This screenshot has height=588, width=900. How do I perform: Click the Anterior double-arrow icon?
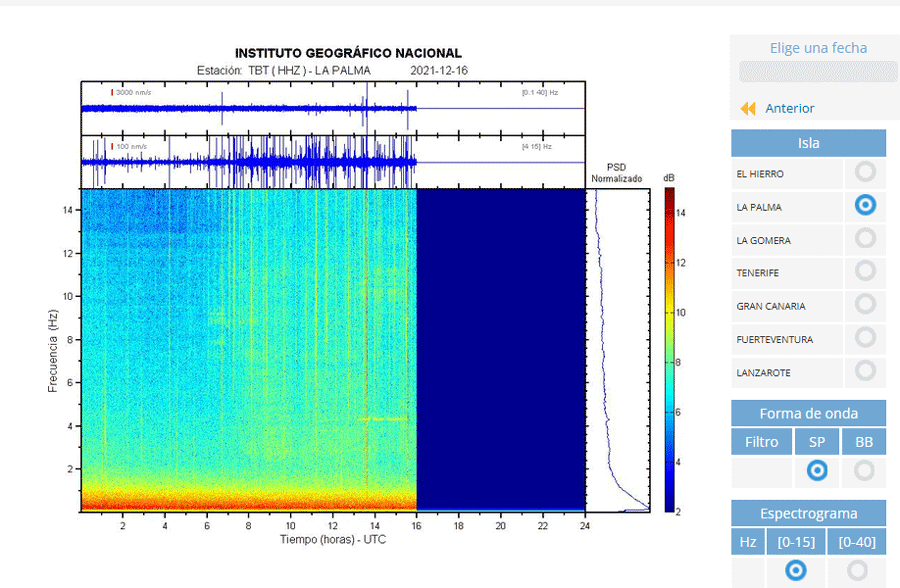pos(748,109)
